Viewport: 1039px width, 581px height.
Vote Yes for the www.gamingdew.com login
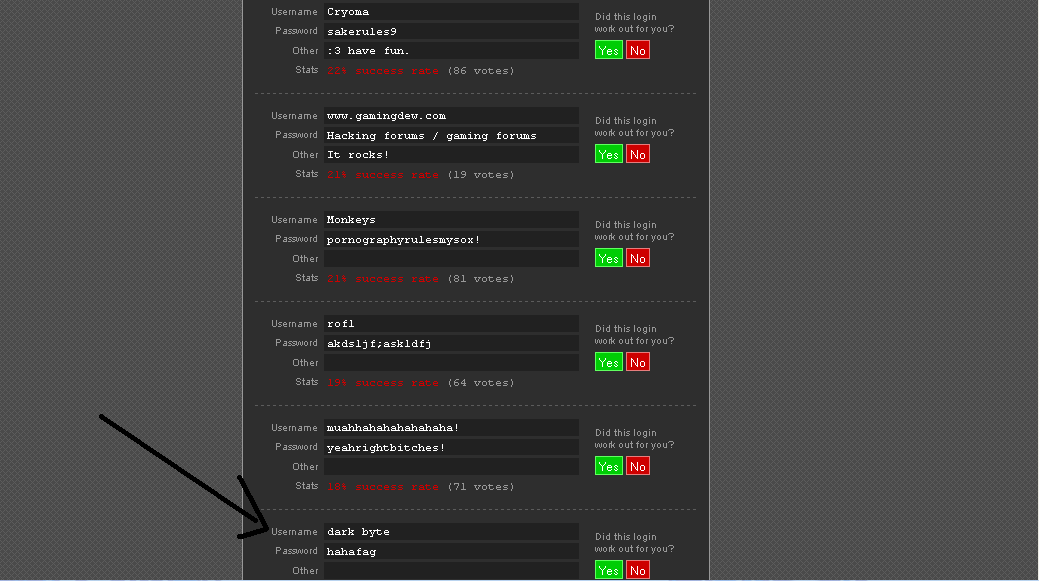coord(608,154)
